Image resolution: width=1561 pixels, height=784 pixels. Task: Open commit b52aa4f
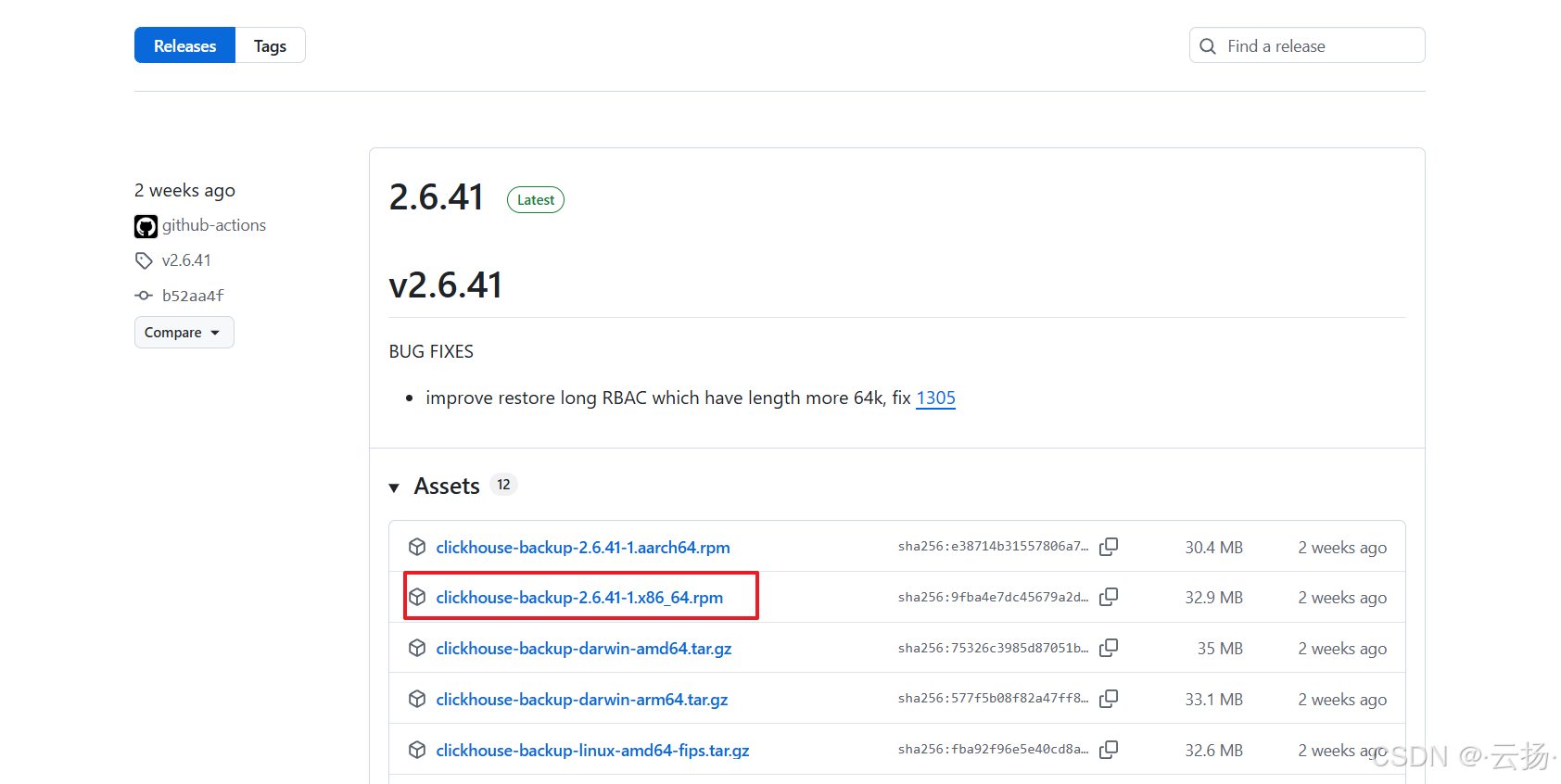coord(193,296)
